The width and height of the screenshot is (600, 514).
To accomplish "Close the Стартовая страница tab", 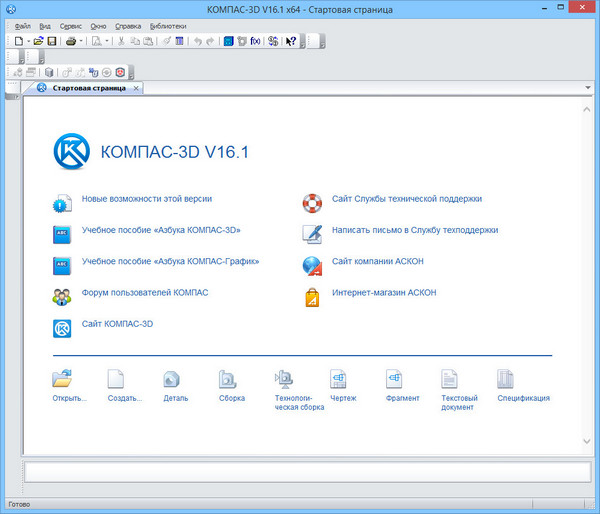I will click(137, 88).
